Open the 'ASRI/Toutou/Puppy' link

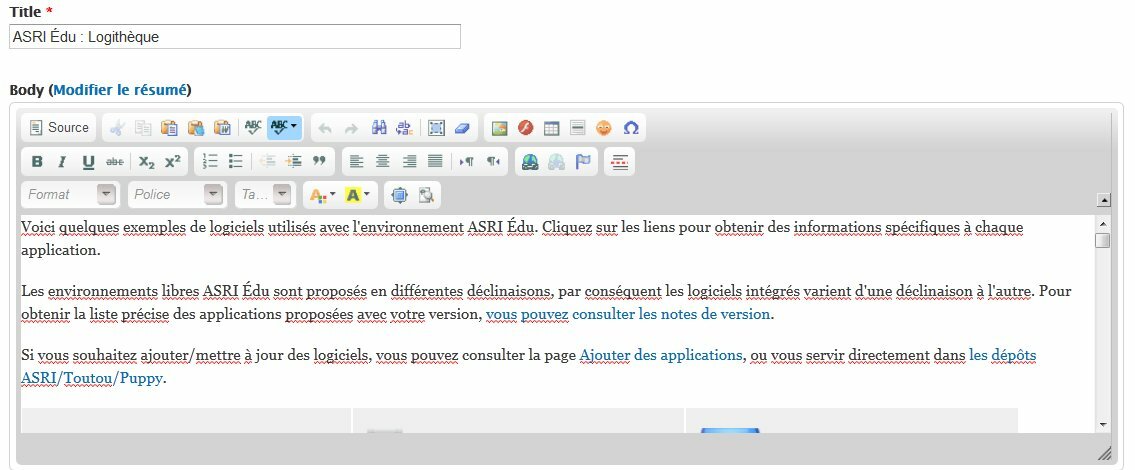click(92, 378)
